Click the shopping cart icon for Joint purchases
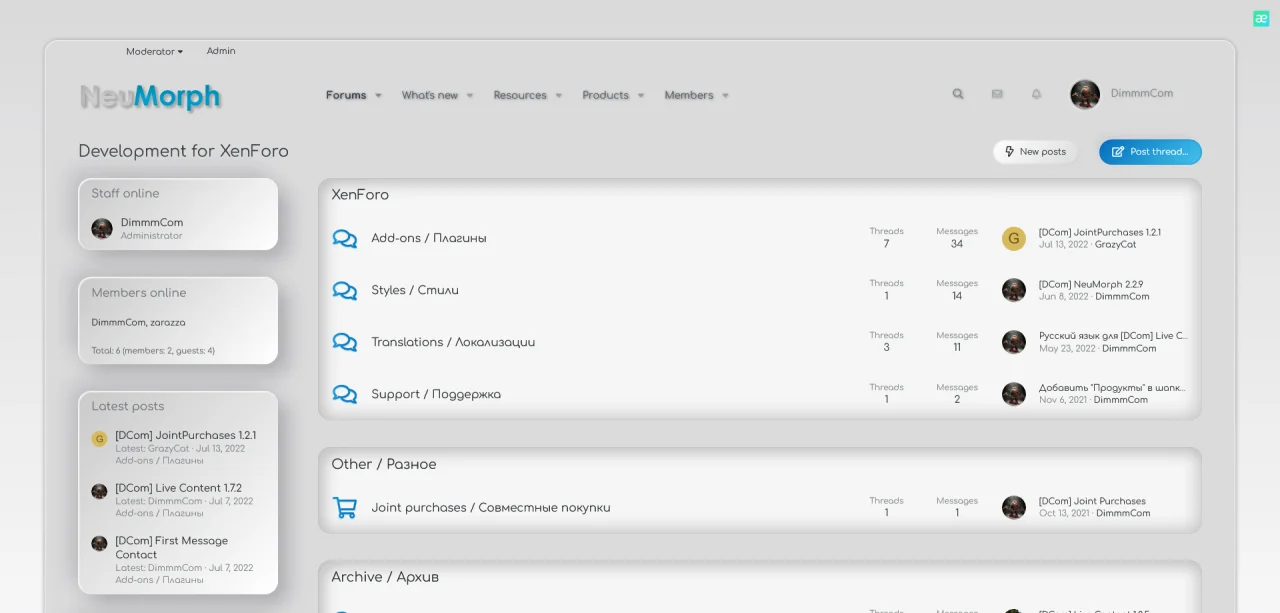The width and height of the screenshot is (1280, 613). click(x=345, y=507)
